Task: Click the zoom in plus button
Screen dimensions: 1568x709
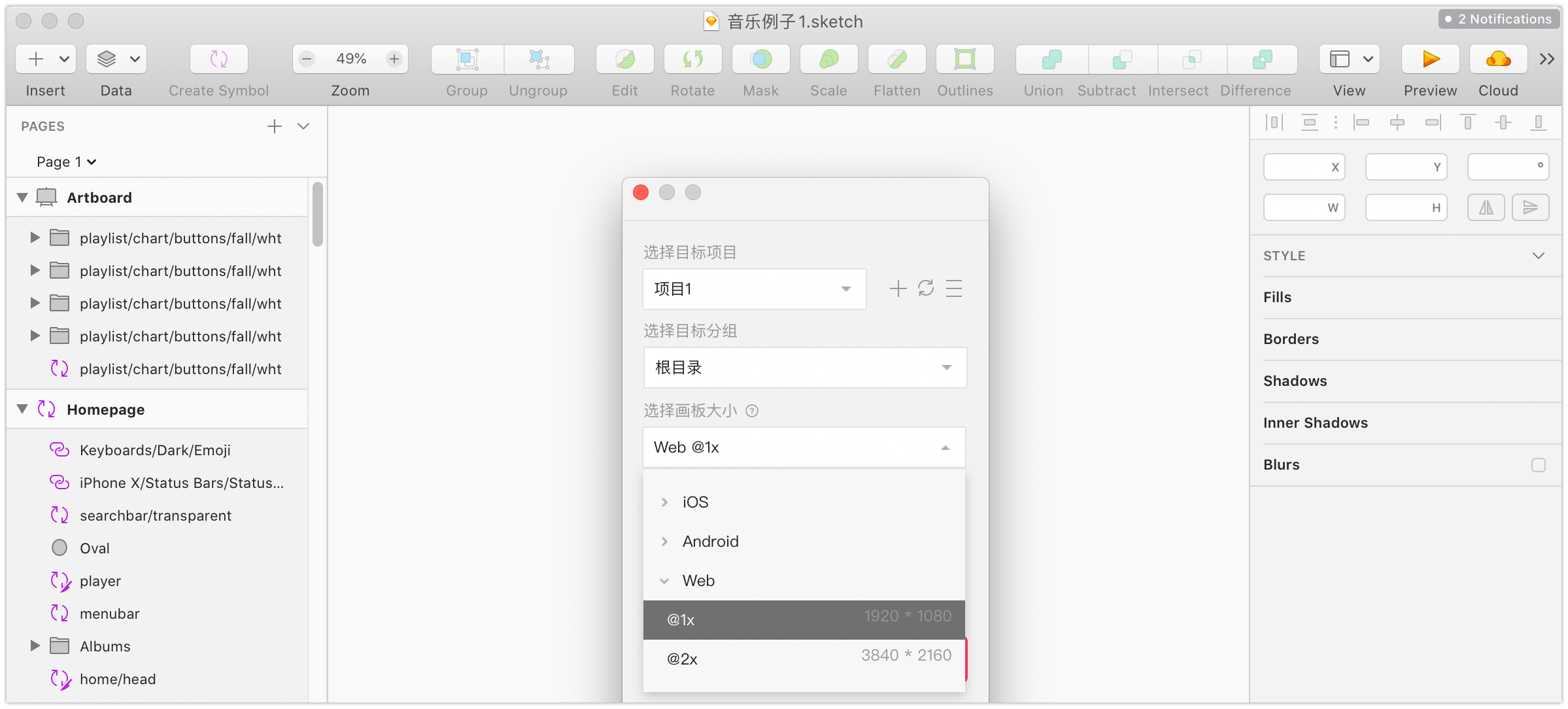Action: tap(394, 60)
